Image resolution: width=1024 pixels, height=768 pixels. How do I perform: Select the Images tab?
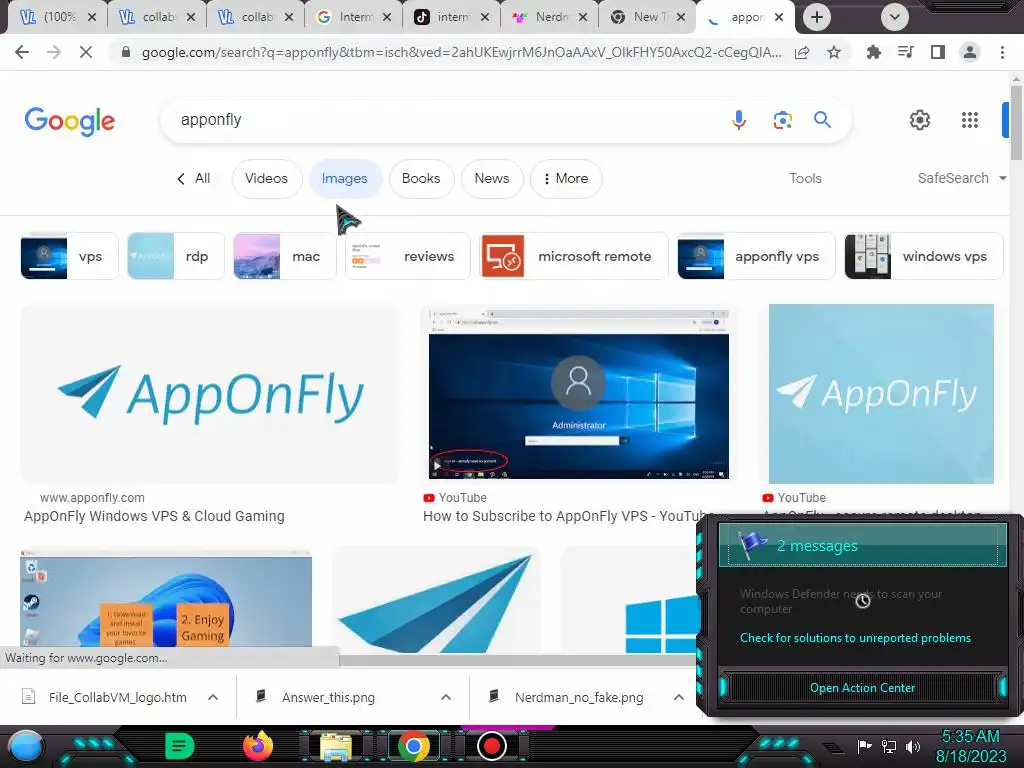pos(345,178)
